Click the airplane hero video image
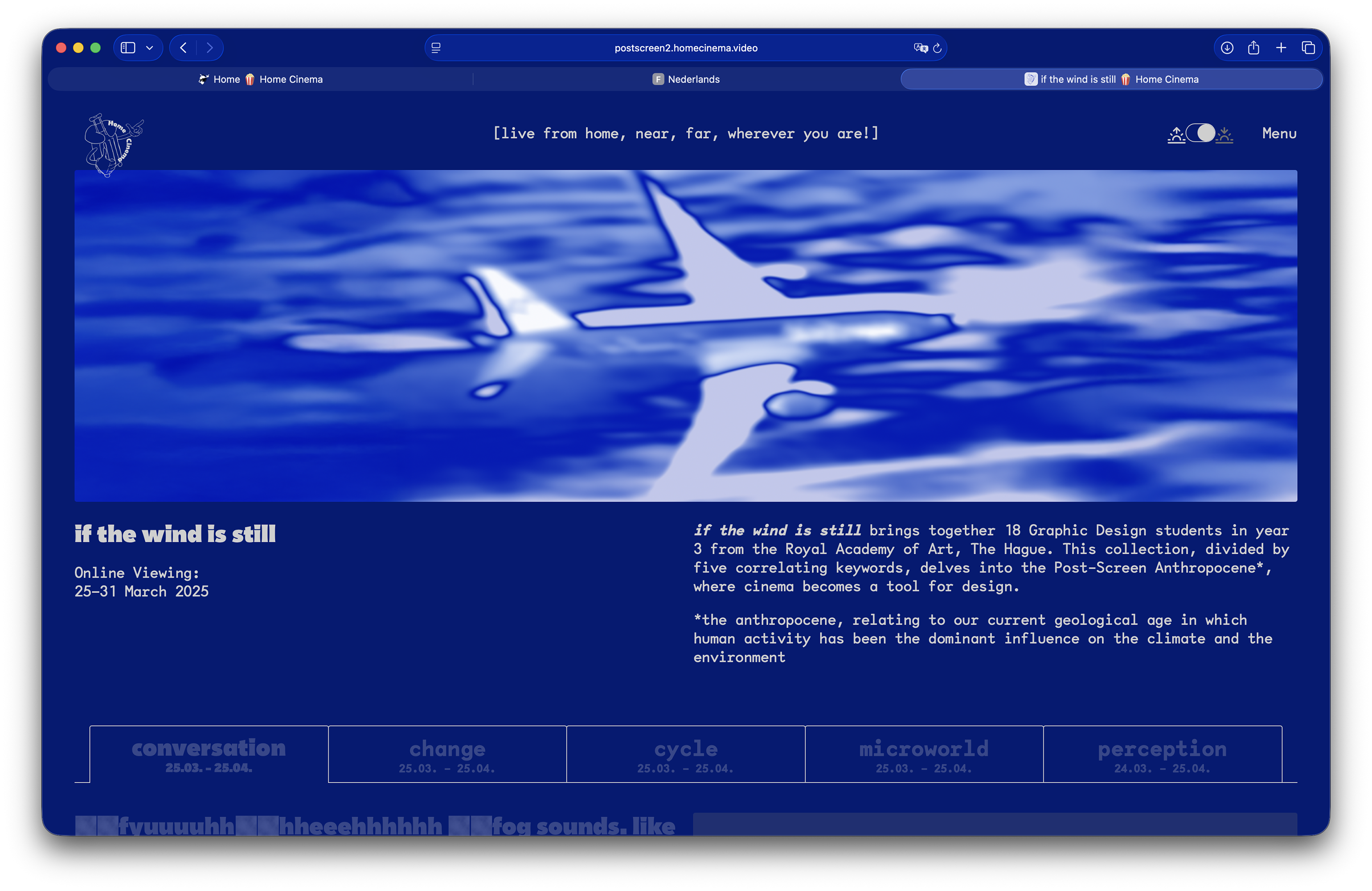 pos(685,335)
